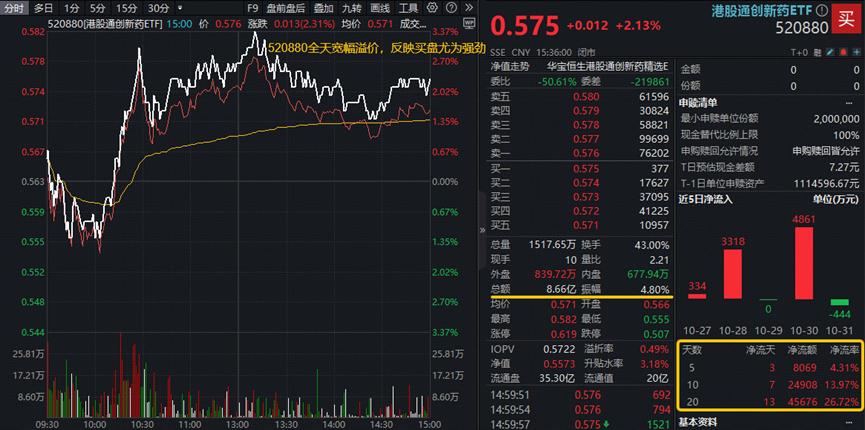Click the red 买 buy button
This screenshot has height=430, width=865.
[846, 19]
